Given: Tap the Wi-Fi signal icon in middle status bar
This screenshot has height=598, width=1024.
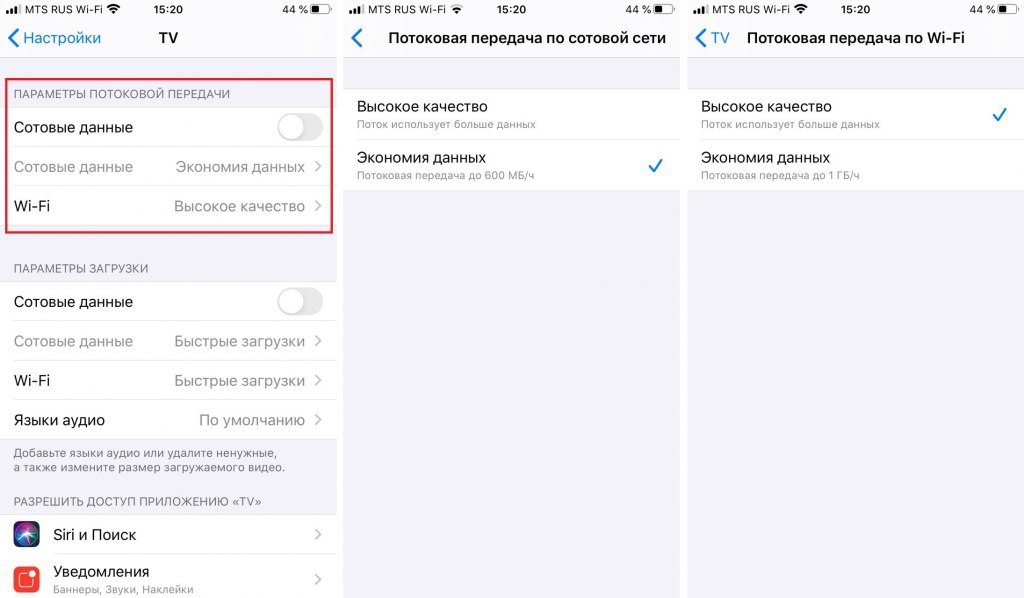Looking at the screenshot, I should pyautogui.click(x=456, y=9).
